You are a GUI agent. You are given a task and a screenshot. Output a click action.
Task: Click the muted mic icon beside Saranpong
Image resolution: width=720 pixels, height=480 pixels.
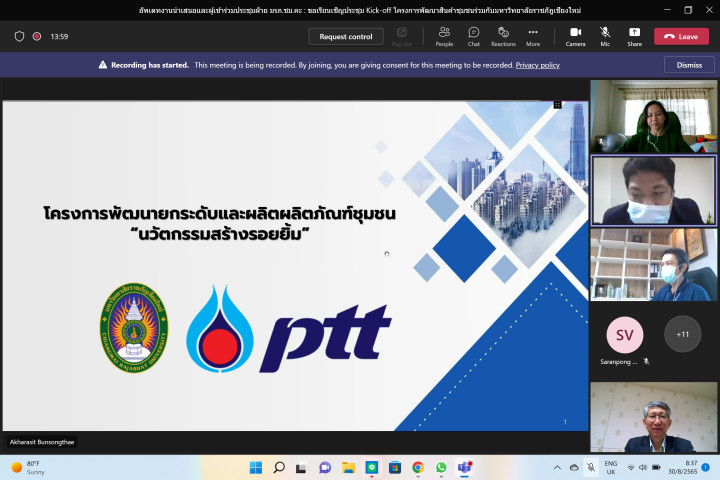point(647,361)
